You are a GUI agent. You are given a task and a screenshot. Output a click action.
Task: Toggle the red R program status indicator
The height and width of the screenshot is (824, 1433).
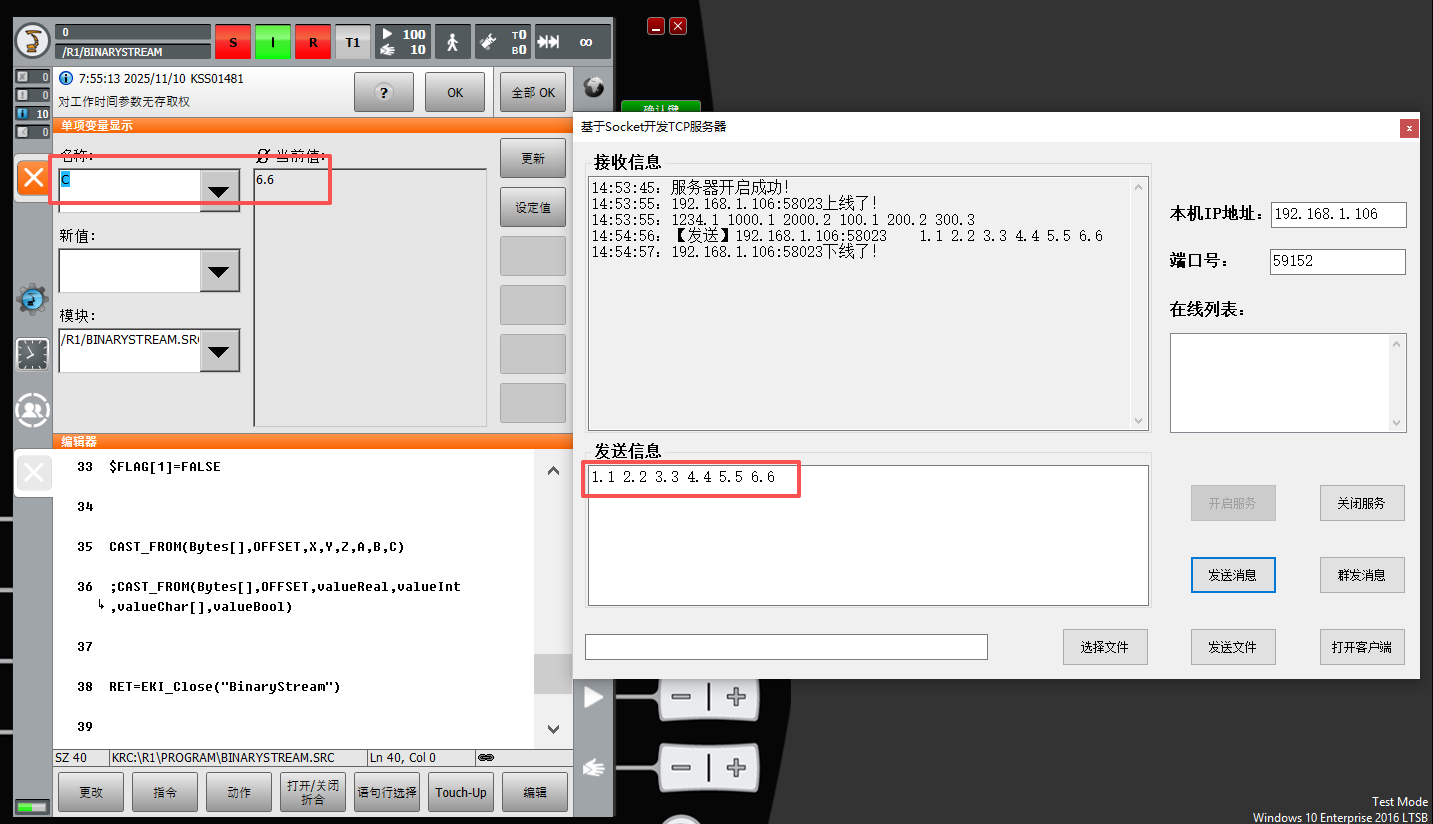(312, 41)
